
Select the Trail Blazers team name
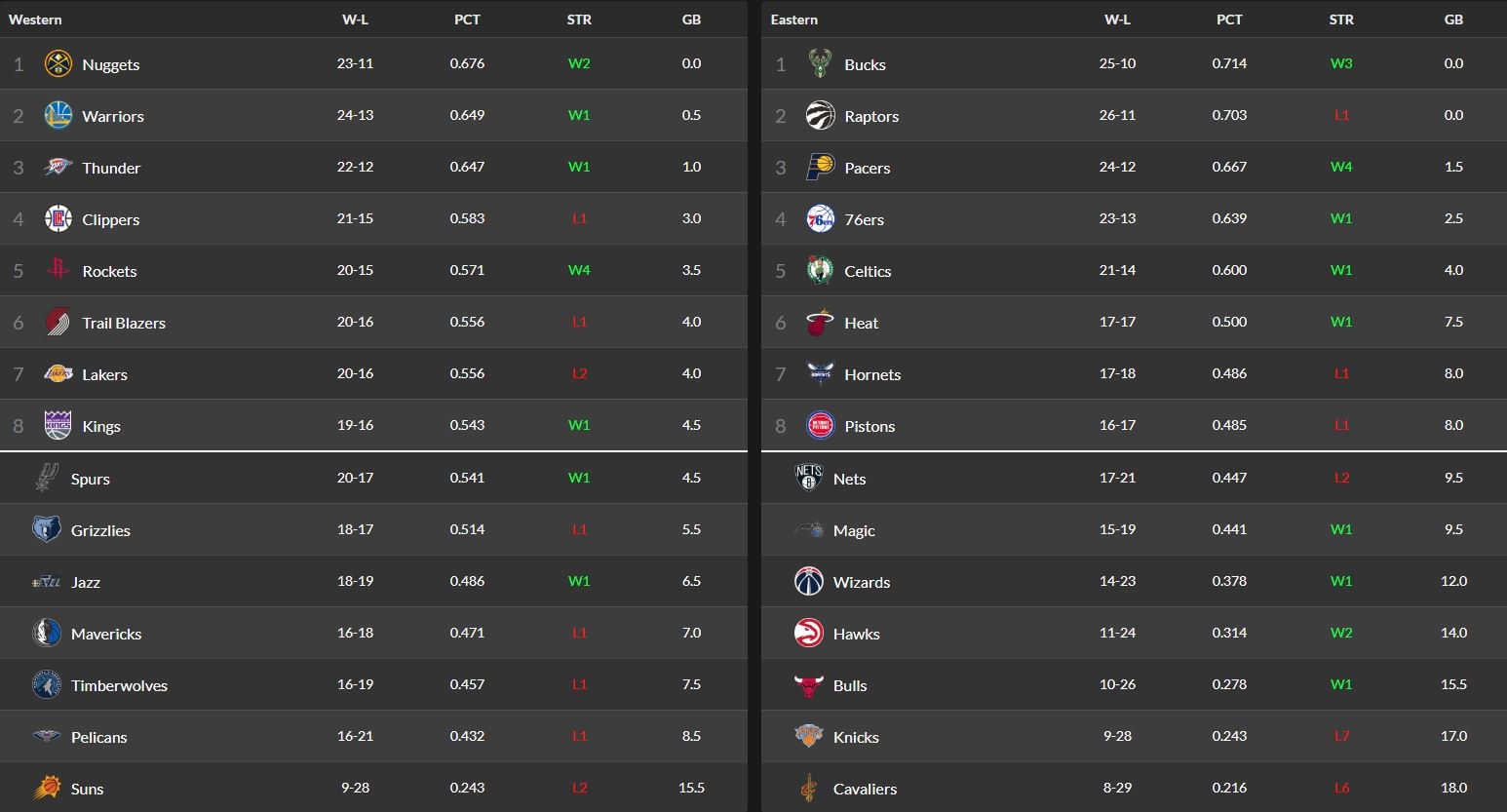click(124, 323)
